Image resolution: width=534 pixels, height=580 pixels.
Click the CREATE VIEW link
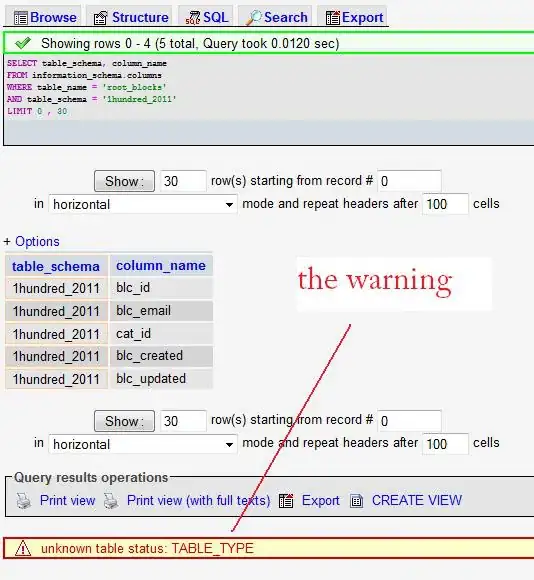[x=417, y=500]
